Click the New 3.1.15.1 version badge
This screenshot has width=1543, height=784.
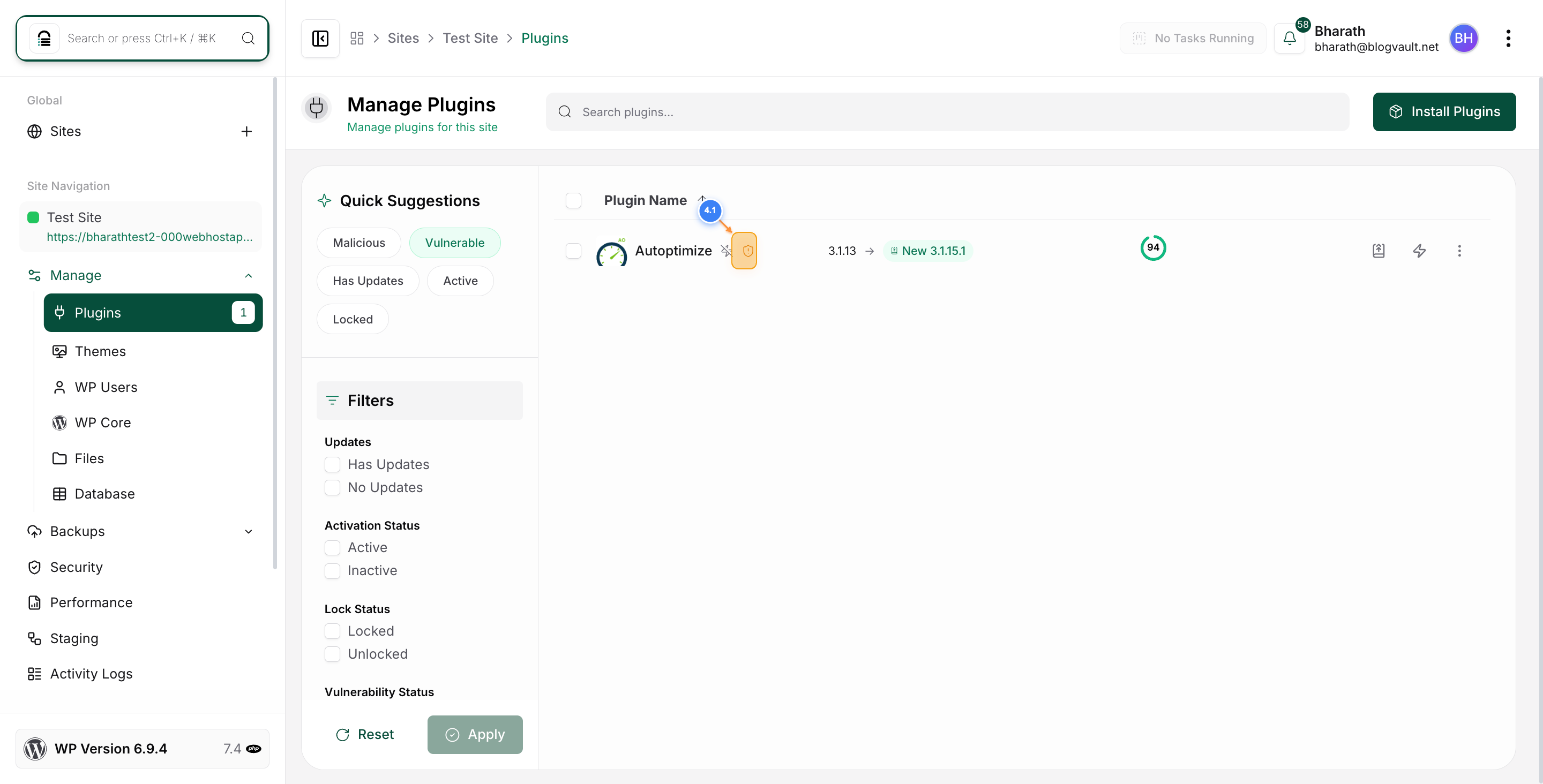coord(928,251)
